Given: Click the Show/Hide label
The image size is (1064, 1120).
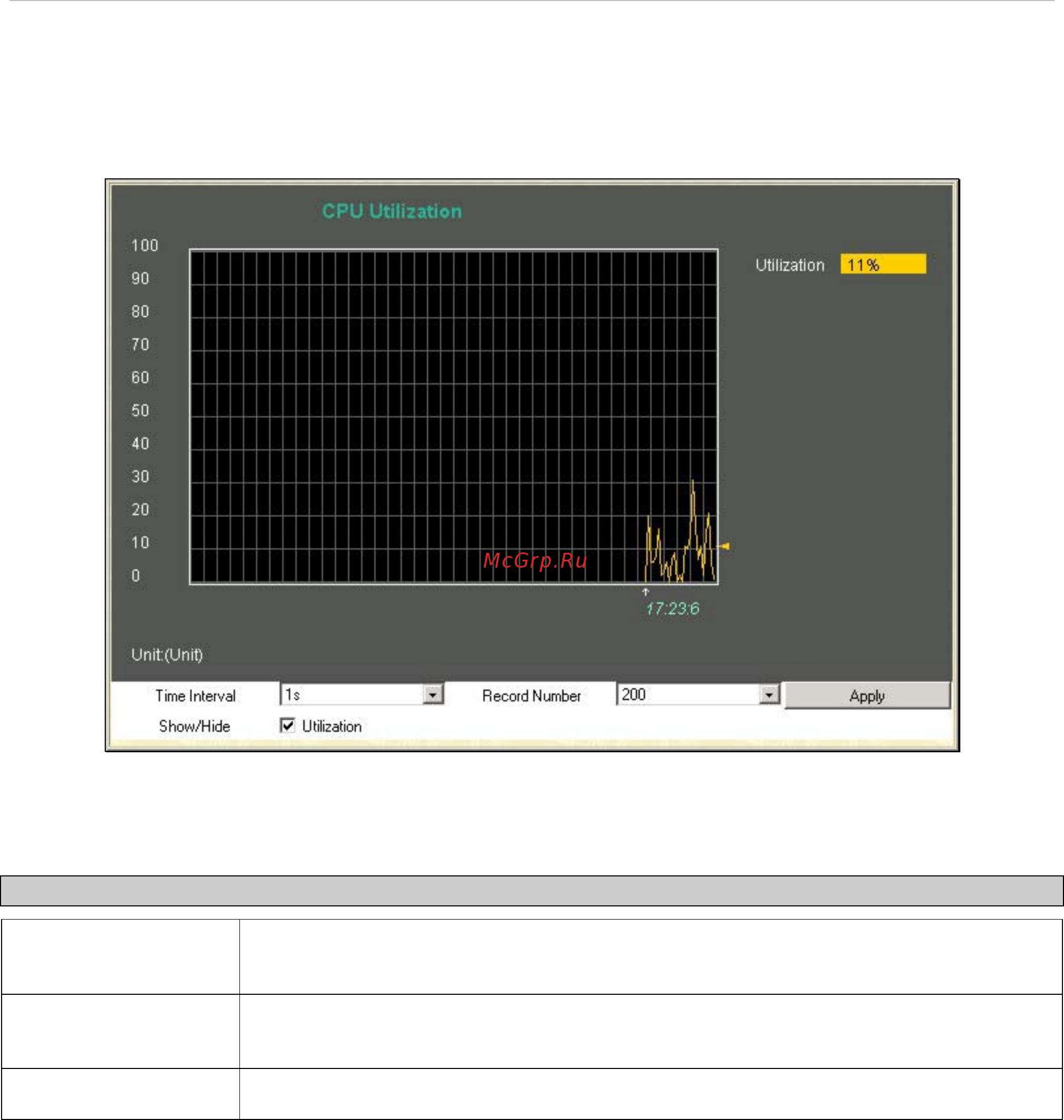Looking at the screenshot, I should point(194,726).
